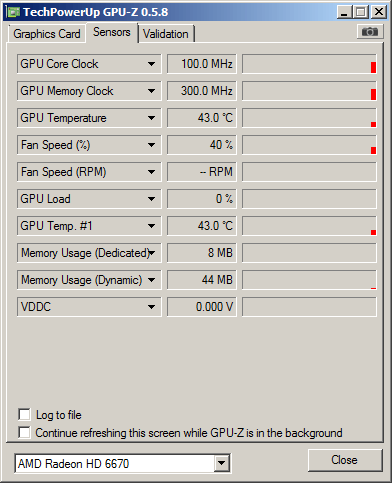Open the VDDC sensor dropdown

tap(151, 307)
